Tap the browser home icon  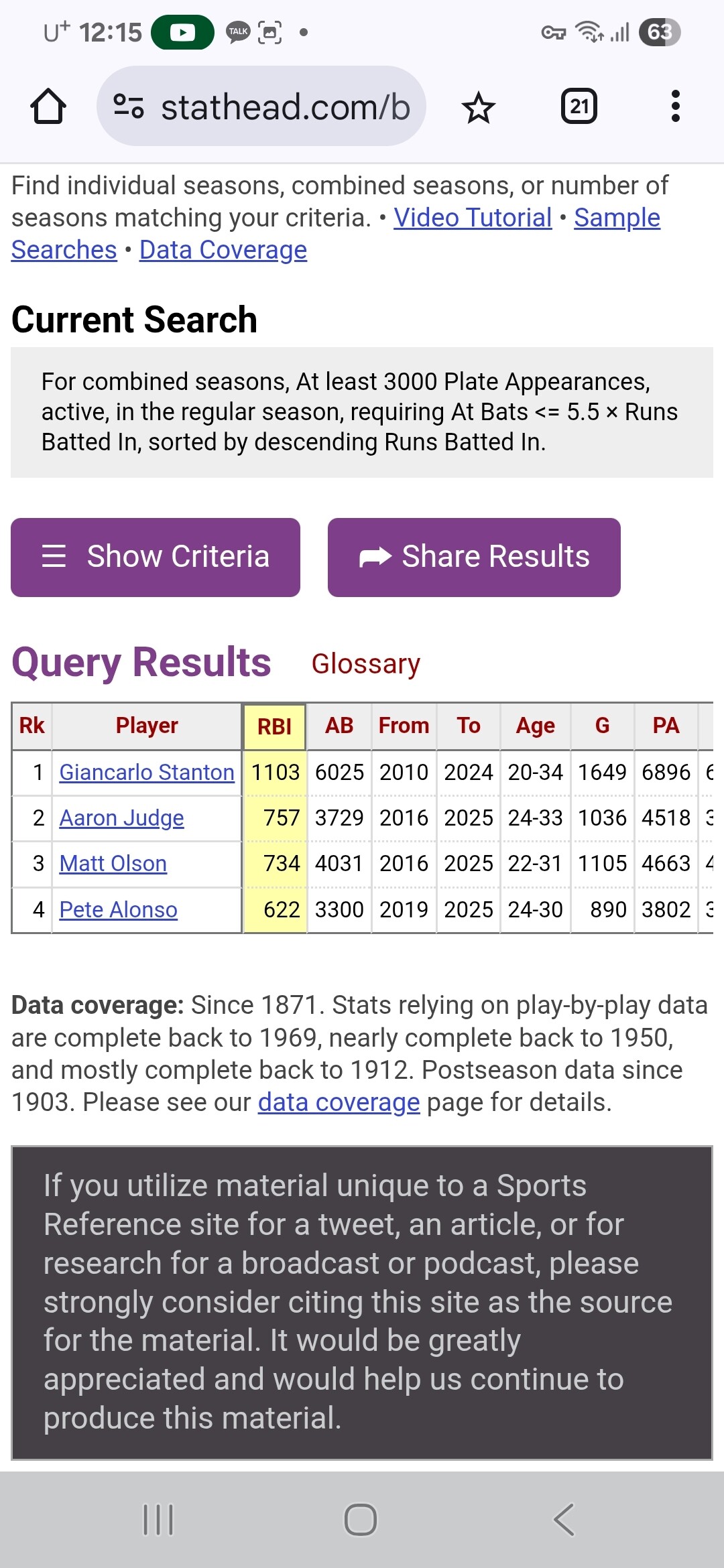(x=48, y=107)
